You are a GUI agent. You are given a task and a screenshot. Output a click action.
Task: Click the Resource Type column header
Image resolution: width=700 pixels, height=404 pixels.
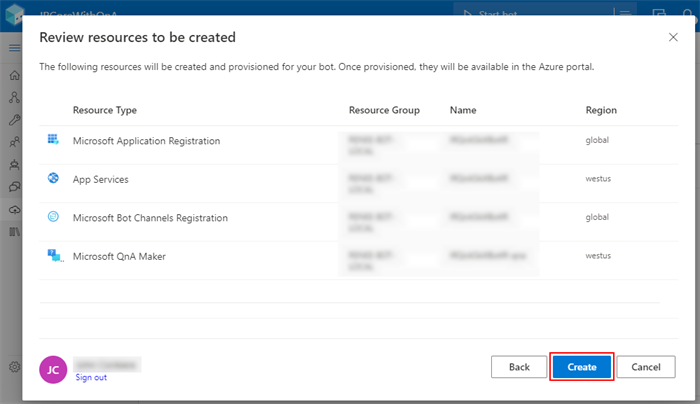tap(105, 110)
